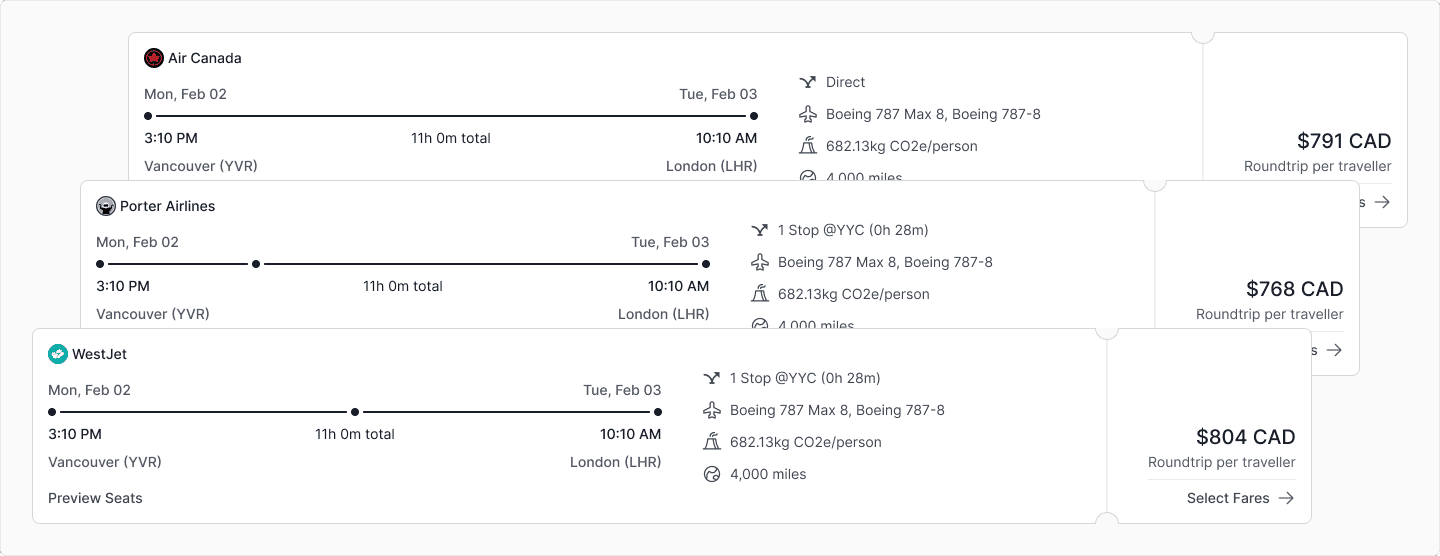
Task: Click the airplane icon on Air Canada card
Action: [808, 114]
